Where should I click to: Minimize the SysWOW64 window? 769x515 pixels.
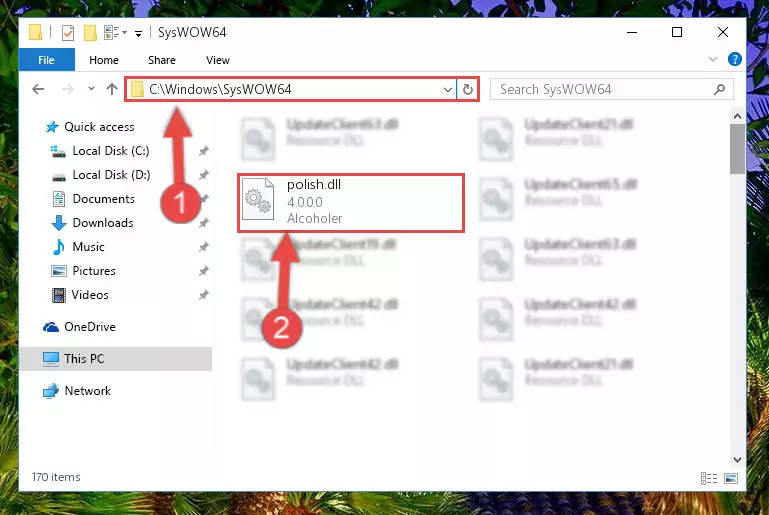(x=632, y=32)
